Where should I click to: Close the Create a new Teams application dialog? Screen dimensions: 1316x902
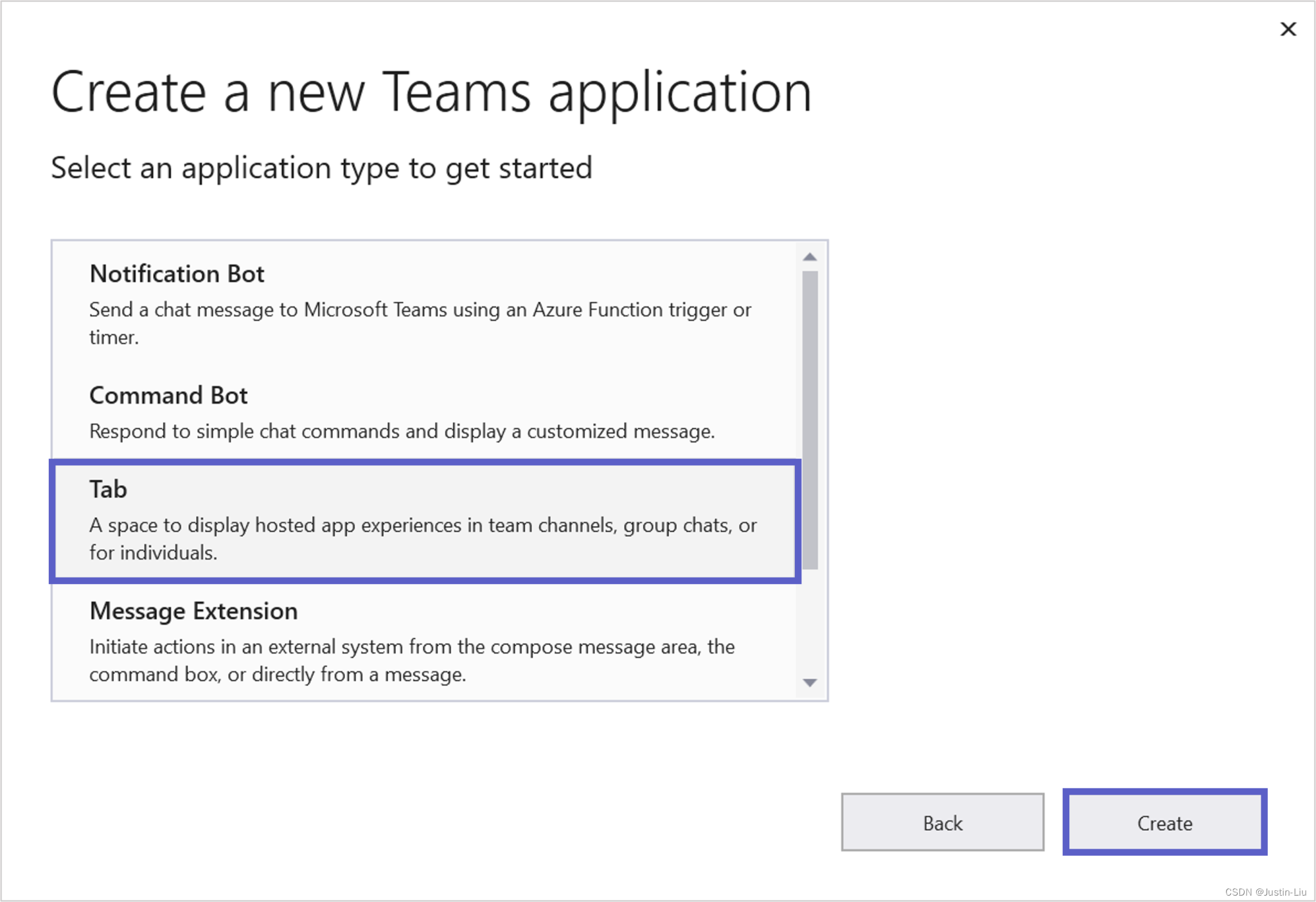coord(1288,29)
